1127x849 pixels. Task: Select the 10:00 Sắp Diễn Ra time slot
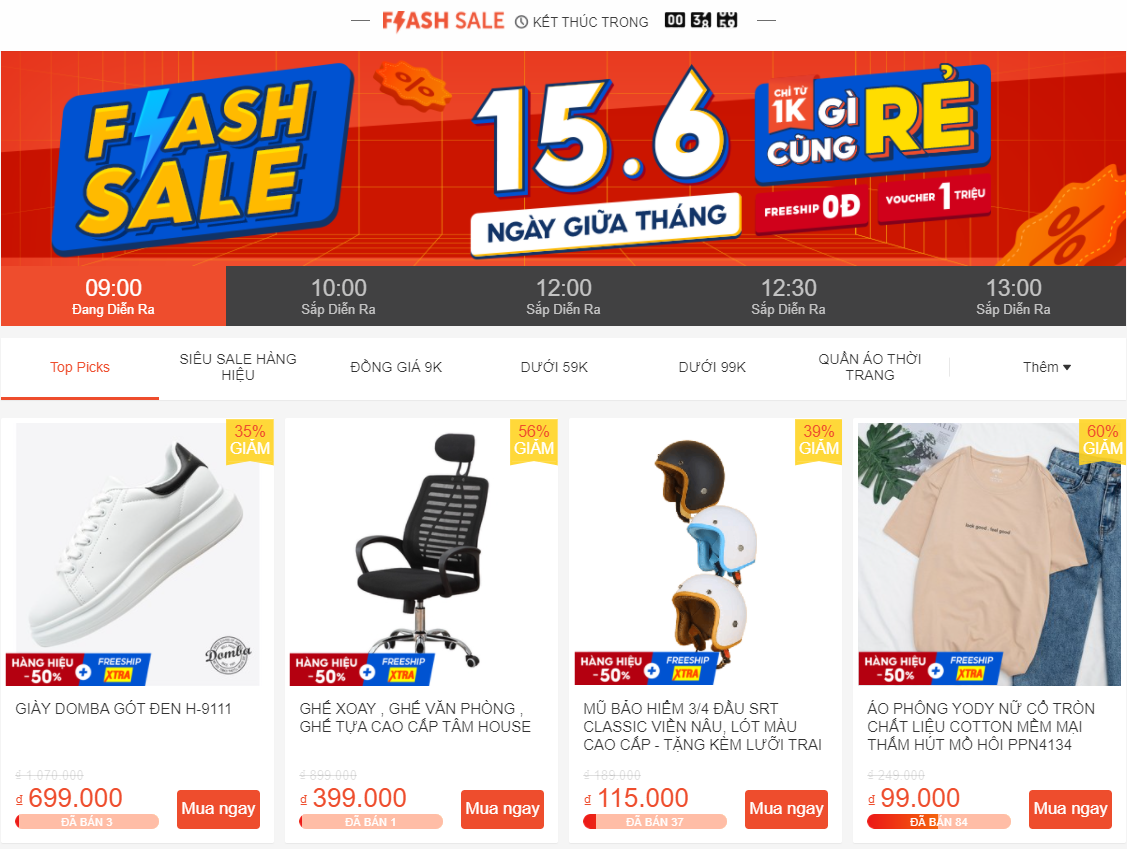pos(339,296)
